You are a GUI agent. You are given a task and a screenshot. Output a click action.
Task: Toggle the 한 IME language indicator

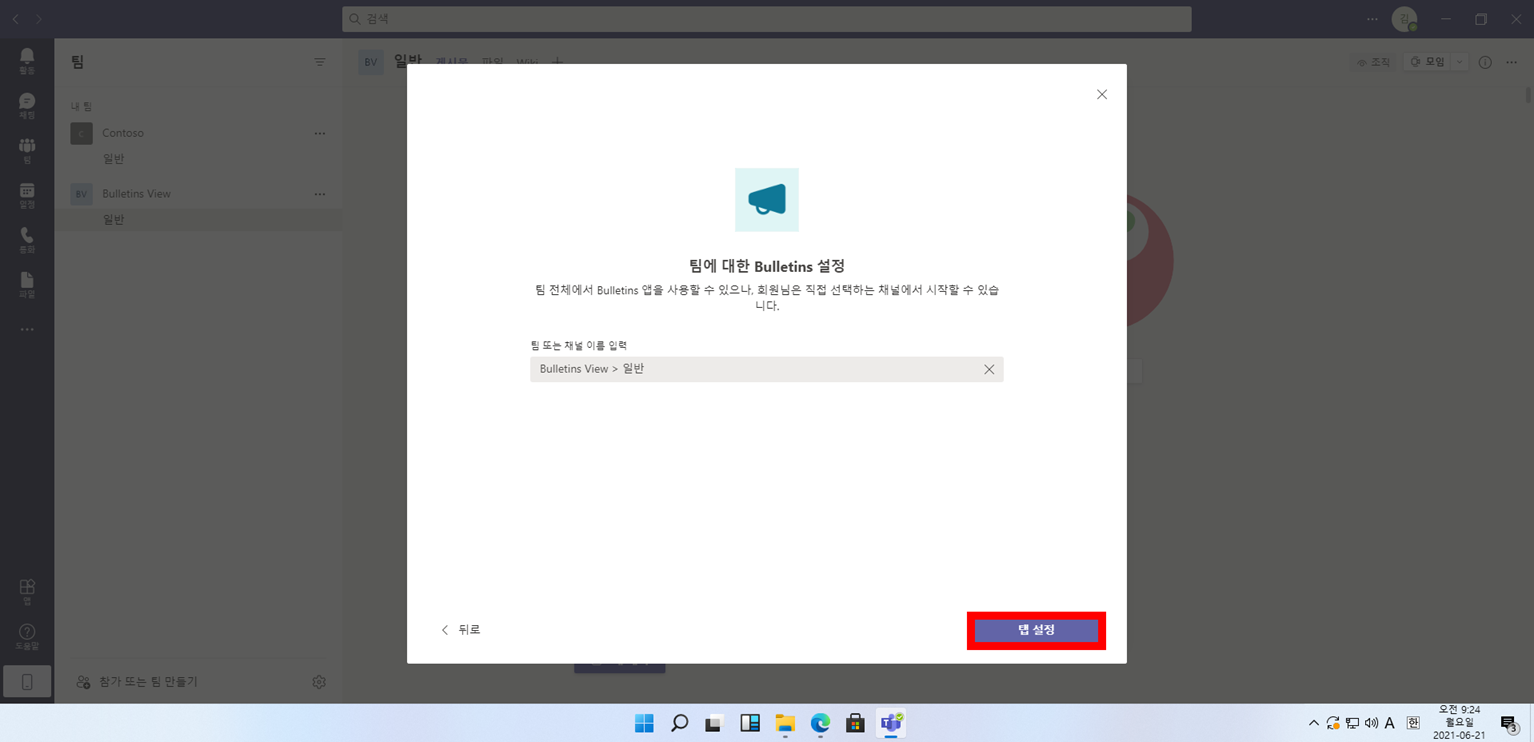coord(1413,723)
